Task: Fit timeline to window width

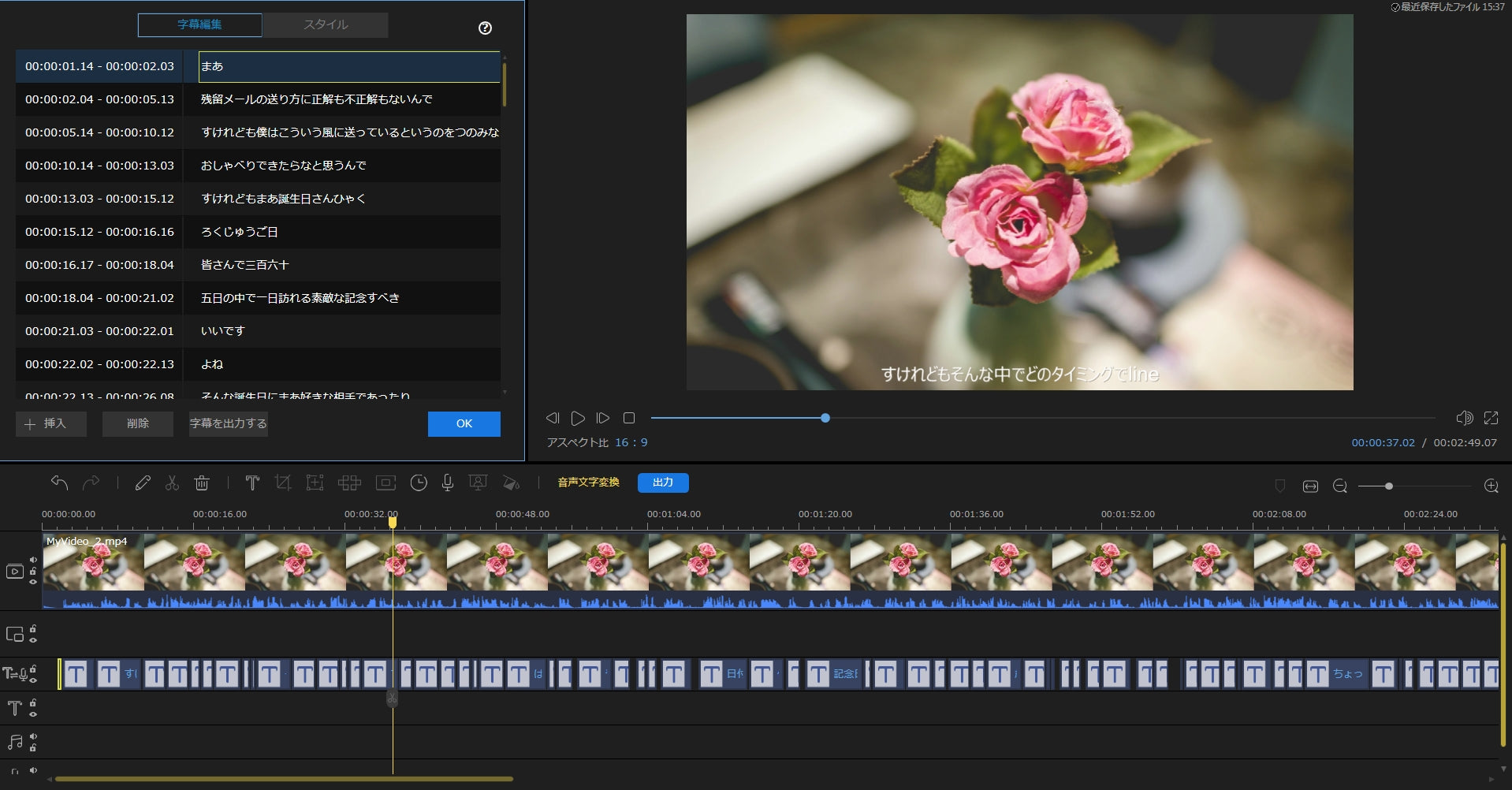Action: (x=1310, y=486)
